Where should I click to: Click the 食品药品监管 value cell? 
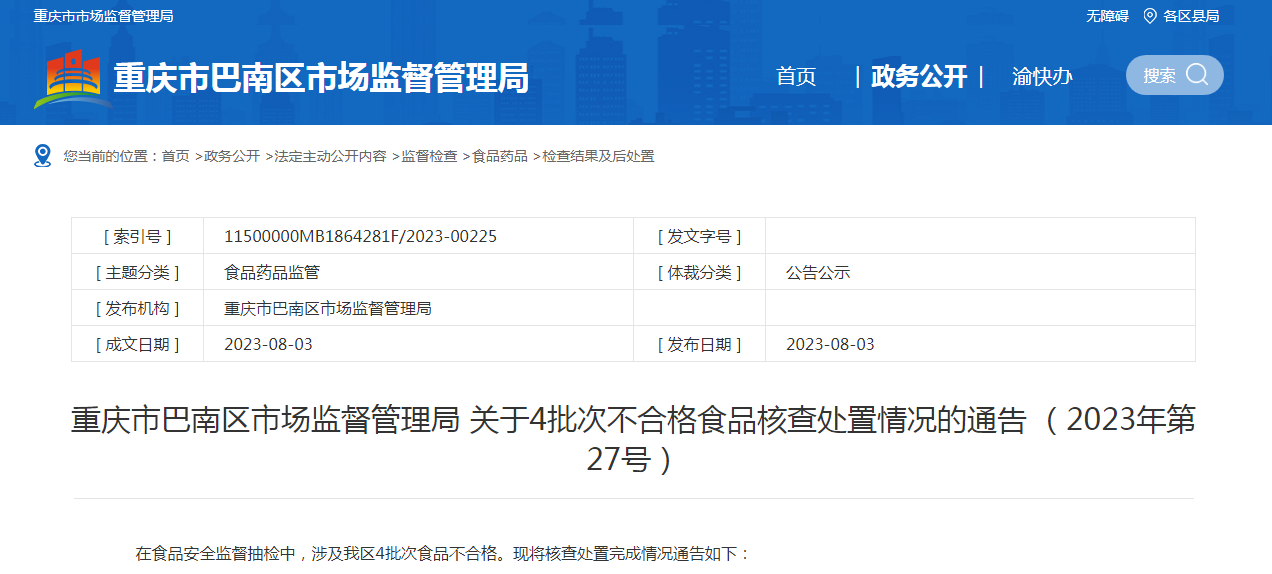click(418, 272)
